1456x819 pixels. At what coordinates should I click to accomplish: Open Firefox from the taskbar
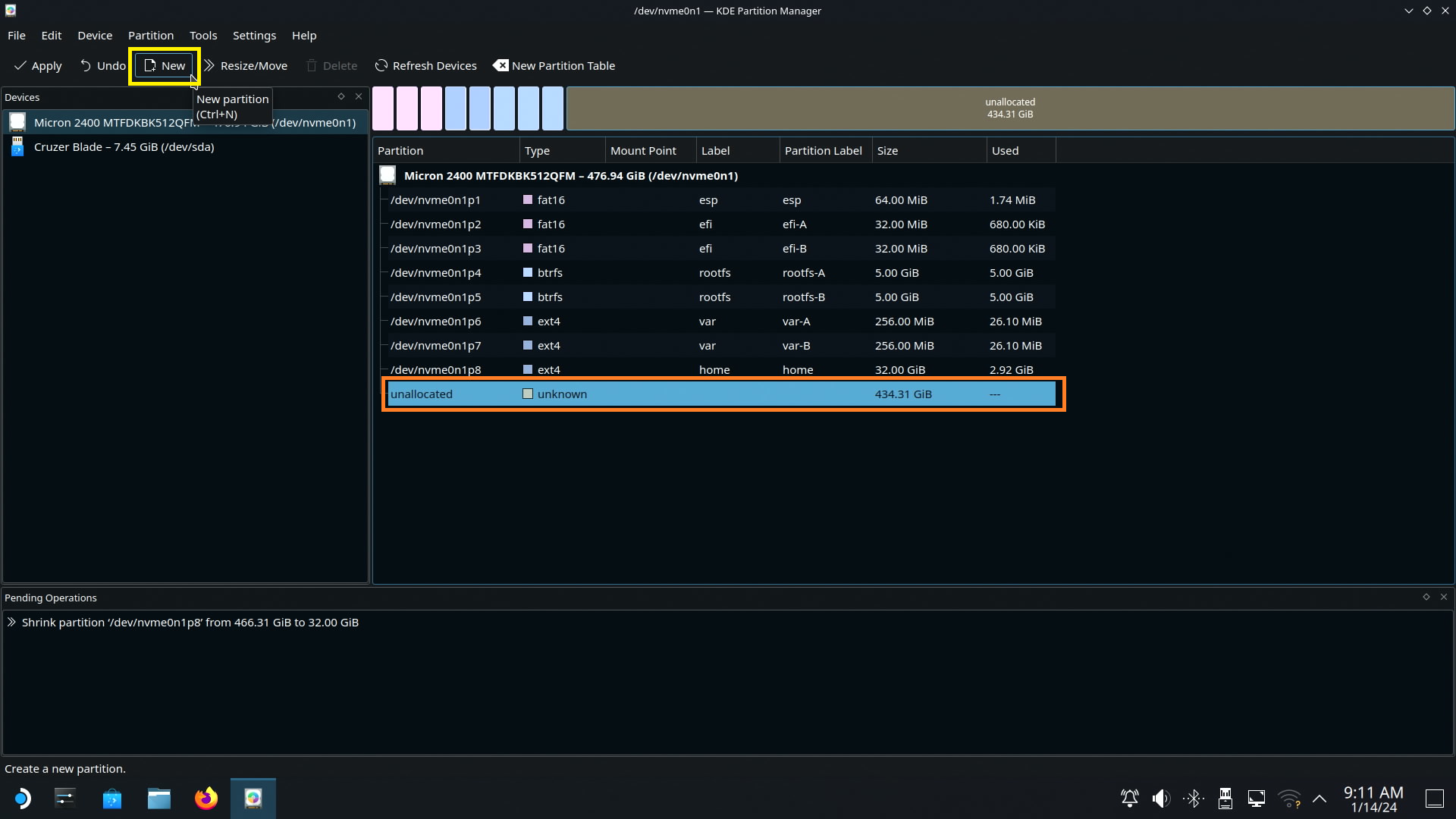(206, 799)
